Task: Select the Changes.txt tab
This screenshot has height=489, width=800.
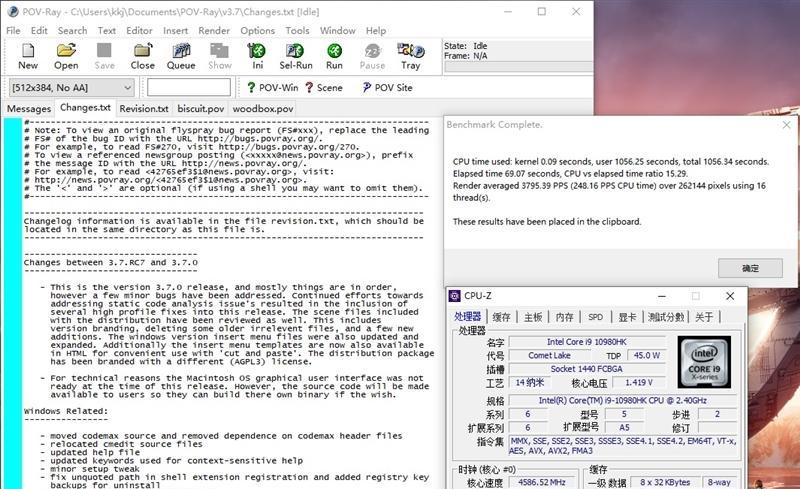Action: click(x=85, y=108)
